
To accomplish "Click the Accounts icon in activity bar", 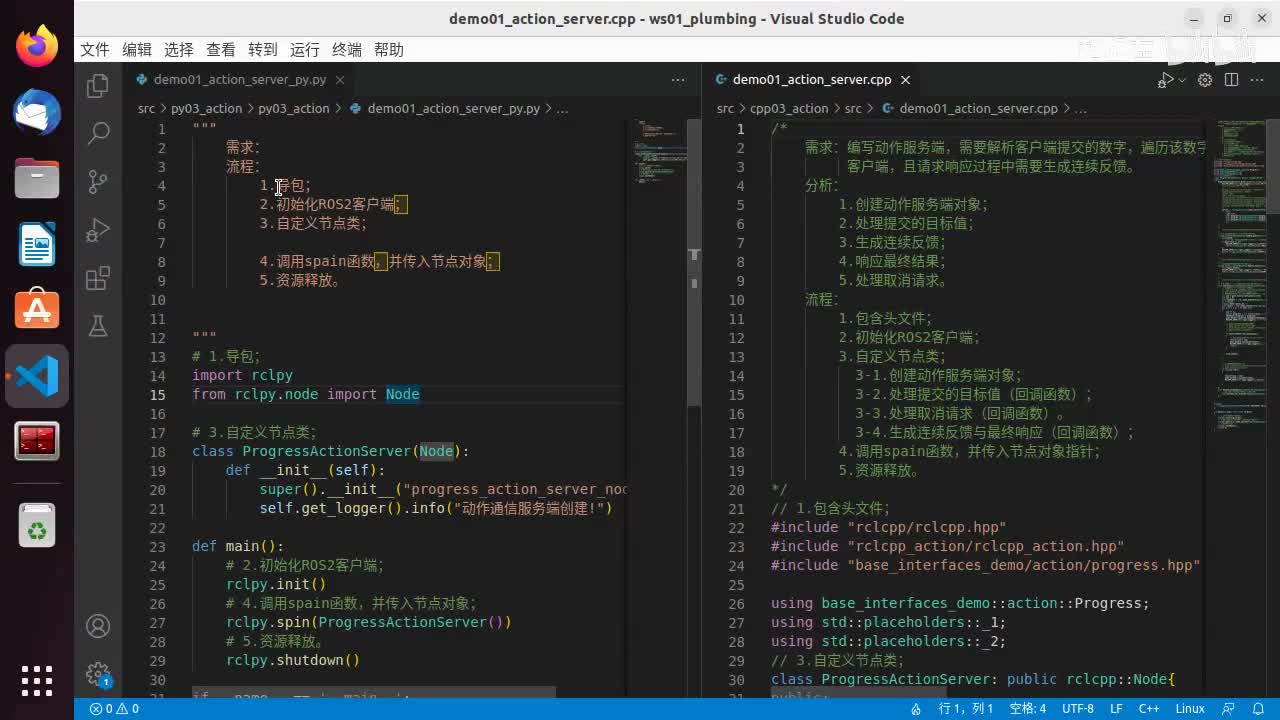I will (x=98, y=626).
